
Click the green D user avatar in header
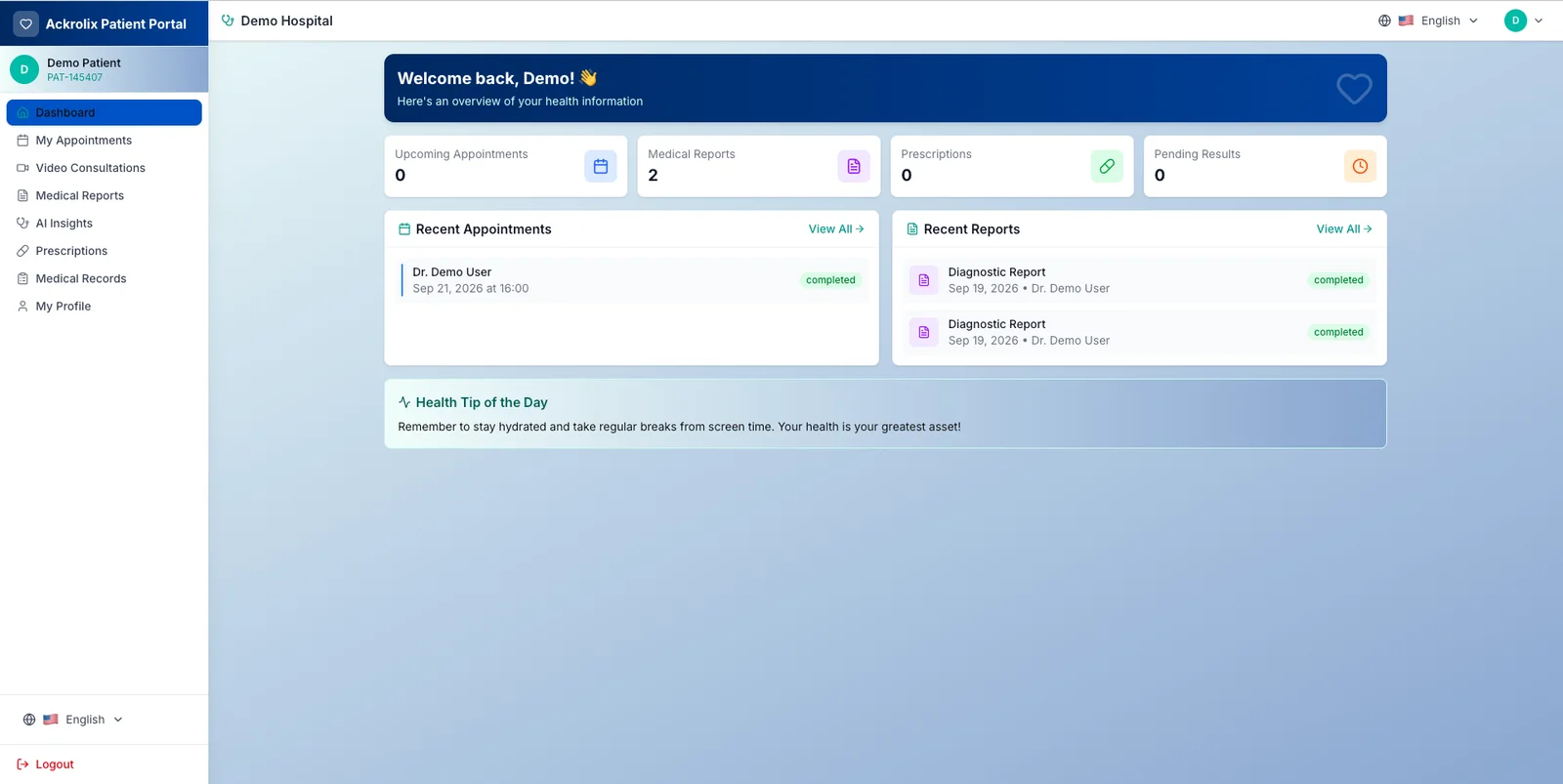click(1515, 21)
